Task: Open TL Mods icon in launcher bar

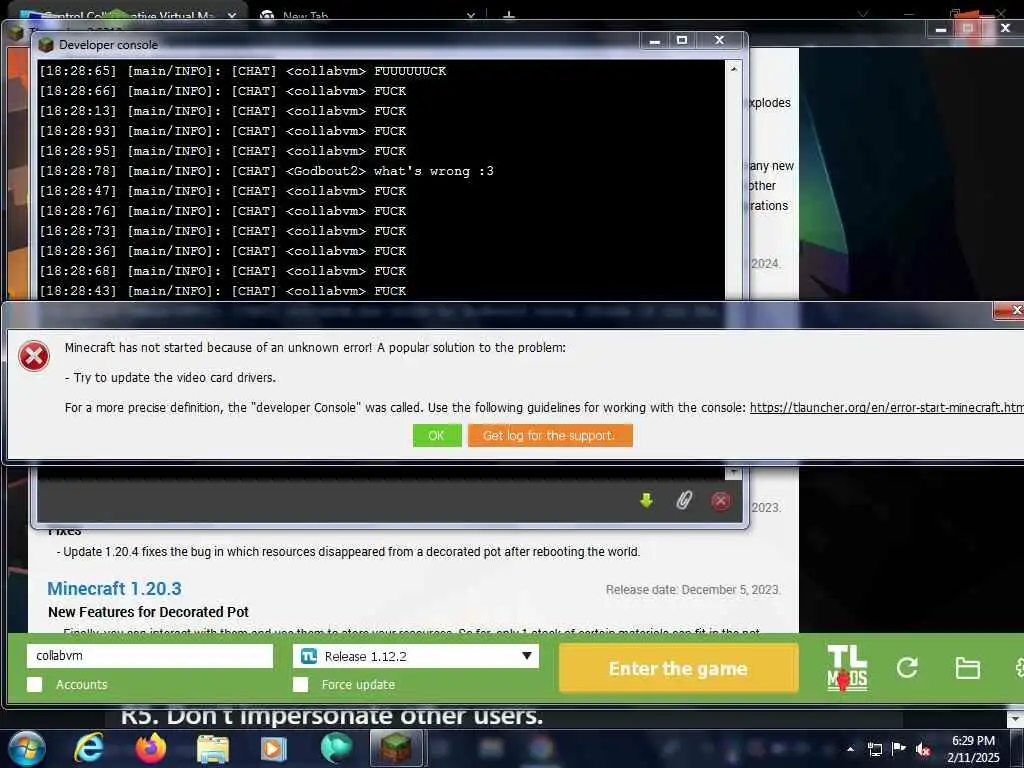Action: point(847,668)
